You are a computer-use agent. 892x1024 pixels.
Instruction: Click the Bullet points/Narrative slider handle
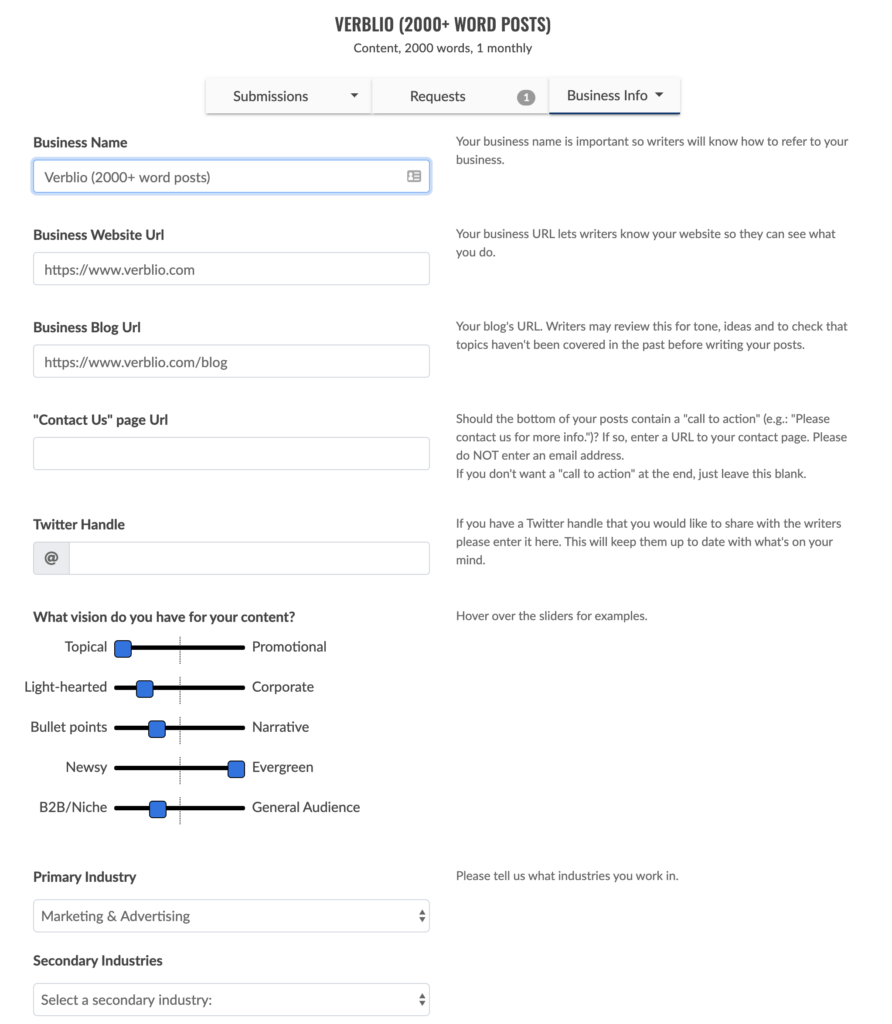coord(156,728)
